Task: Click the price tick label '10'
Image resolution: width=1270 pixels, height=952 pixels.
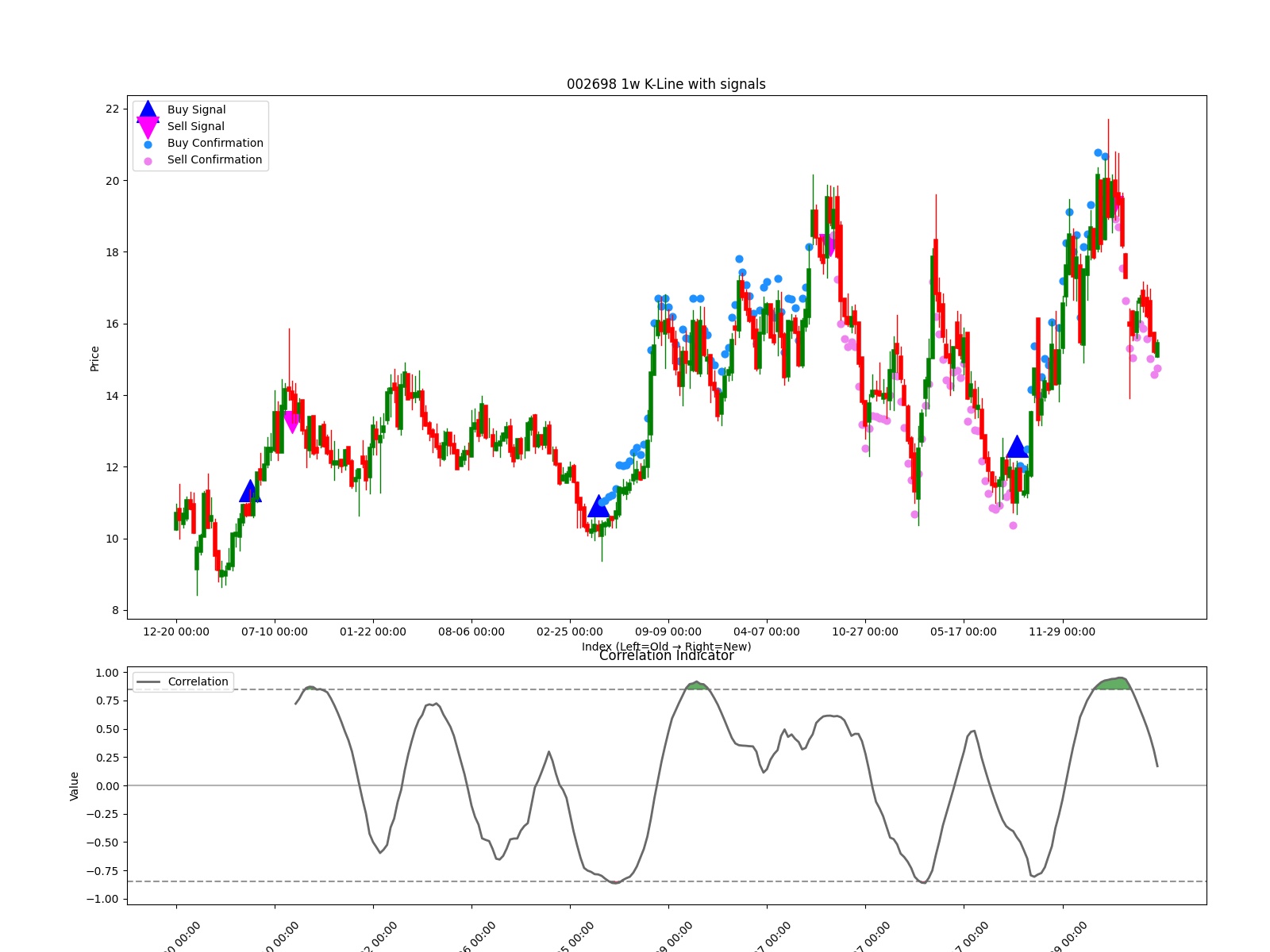Action: tap(112, 539)
